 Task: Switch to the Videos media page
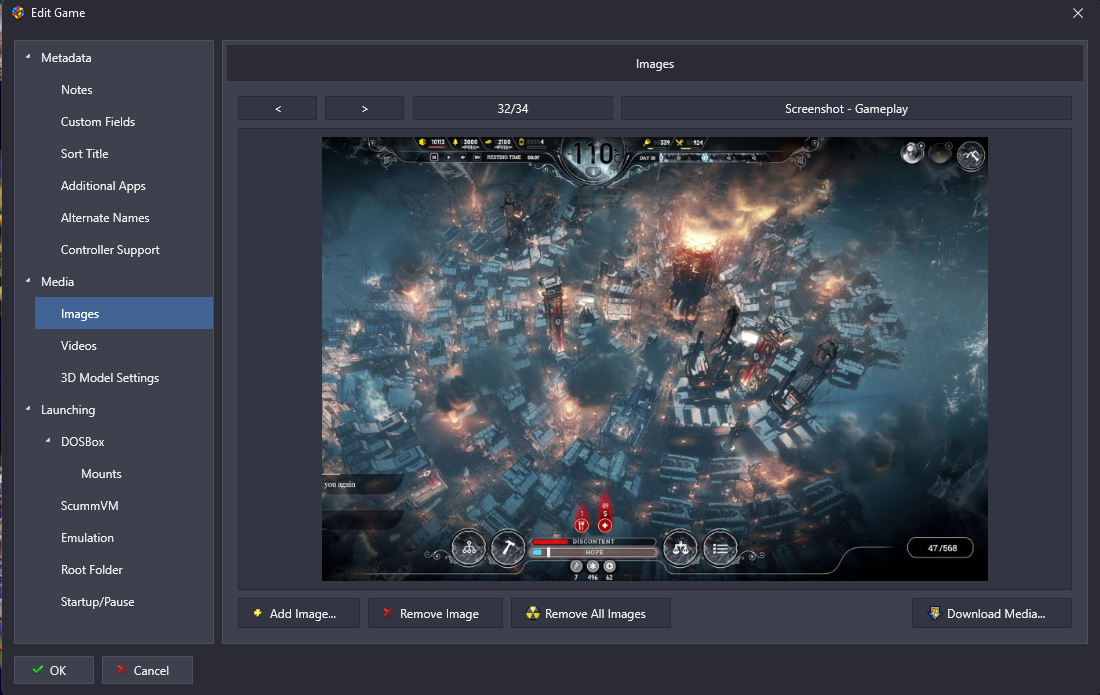click(x=79, y=346)
